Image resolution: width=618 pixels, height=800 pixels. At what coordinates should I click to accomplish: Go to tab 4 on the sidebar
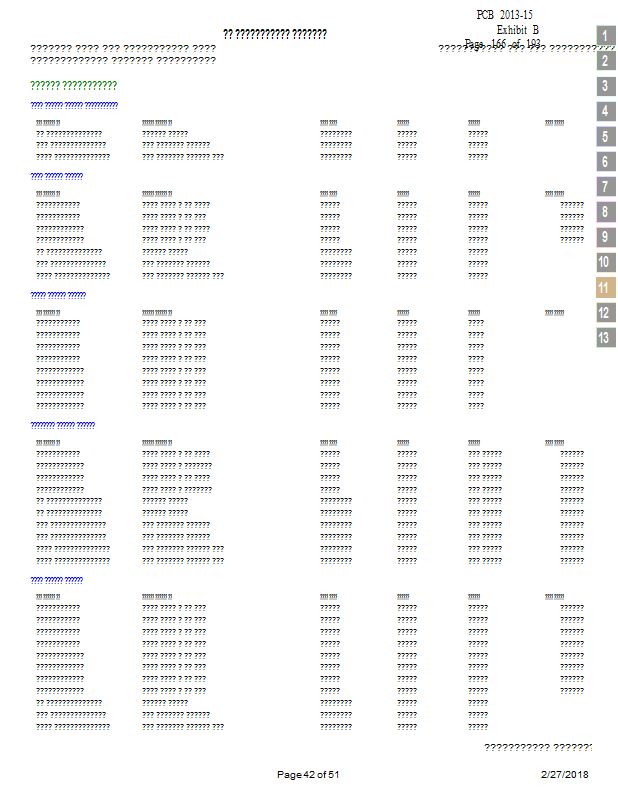click(x=606, y=111)
